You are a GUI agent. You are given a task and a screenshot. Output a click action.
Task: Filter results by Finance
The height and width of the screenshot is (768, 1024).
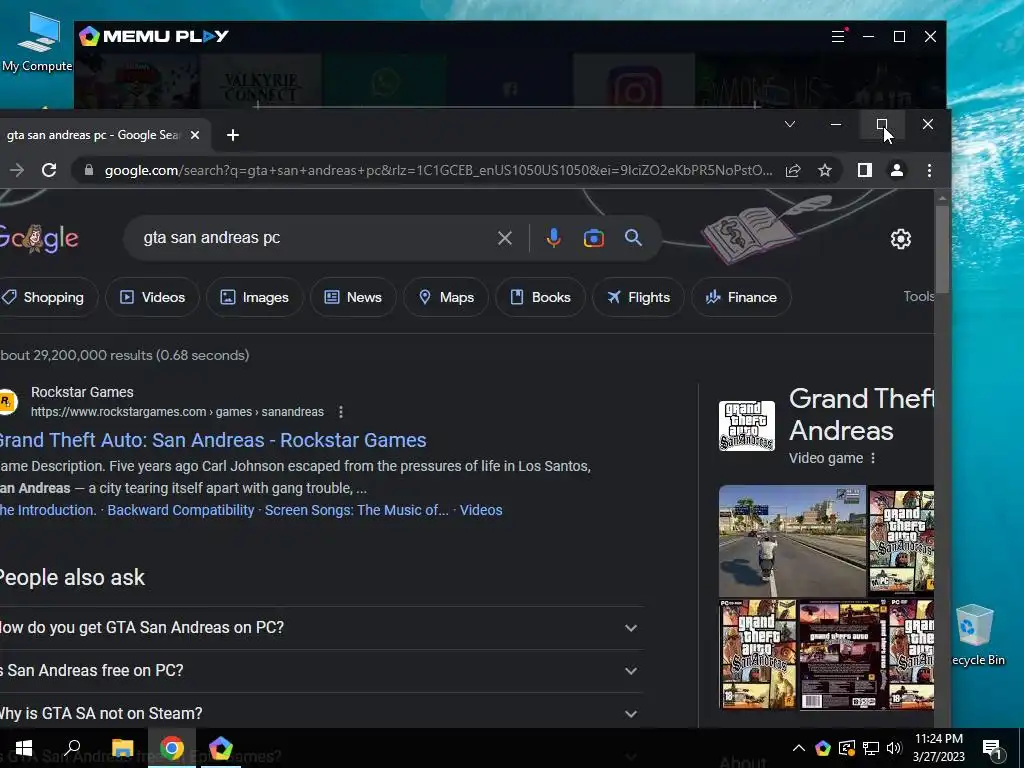click(741, 298)
